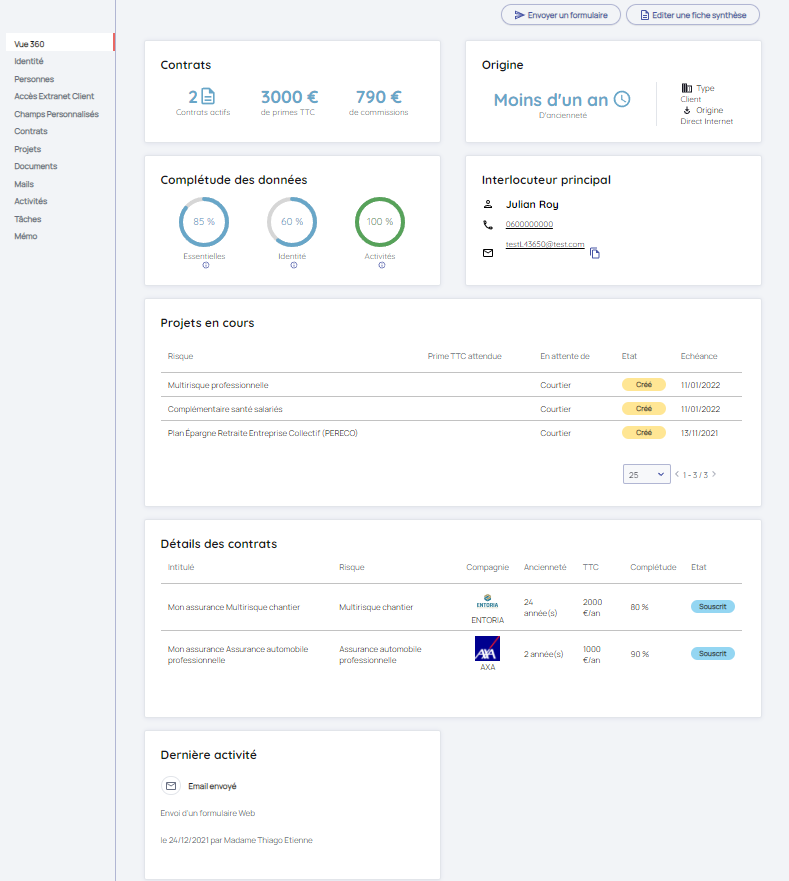
Task: Click the copy icon beside the email address
Action: [595, 253]
